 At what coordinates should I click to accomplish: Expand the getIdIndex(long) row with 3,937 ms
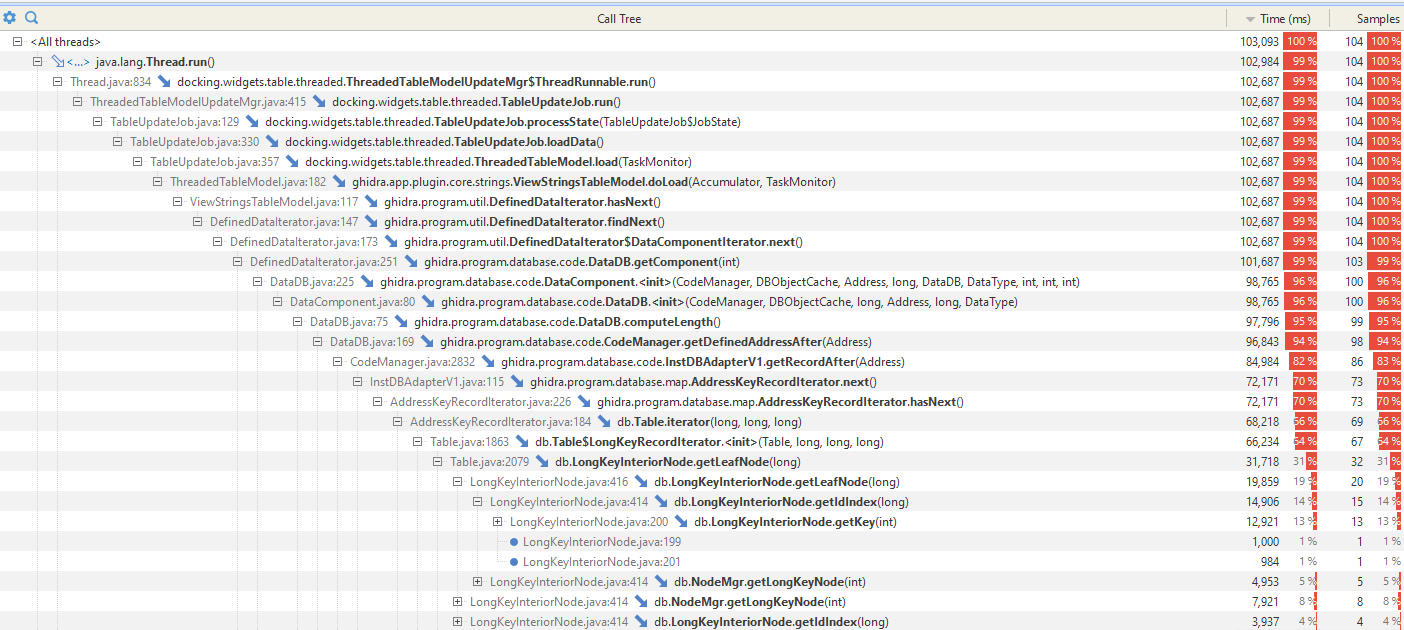[458, 622]
